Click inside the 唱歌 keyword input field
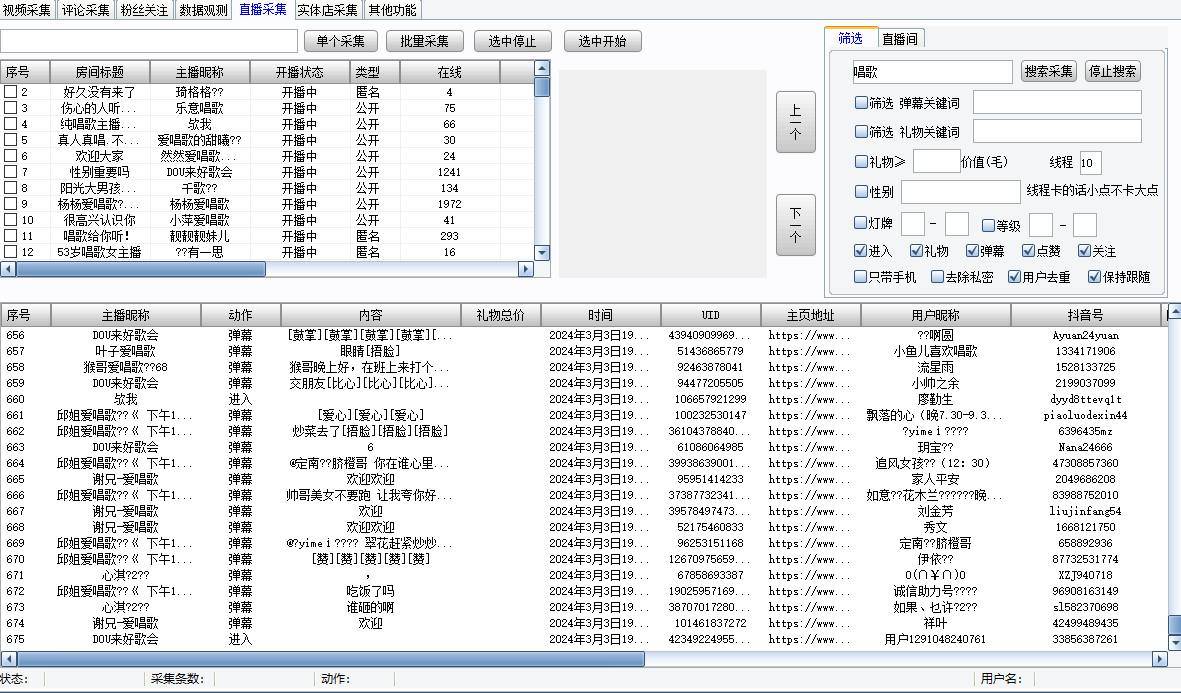The width and height of the screenshot is (1181, 693). tap(930, 71)
